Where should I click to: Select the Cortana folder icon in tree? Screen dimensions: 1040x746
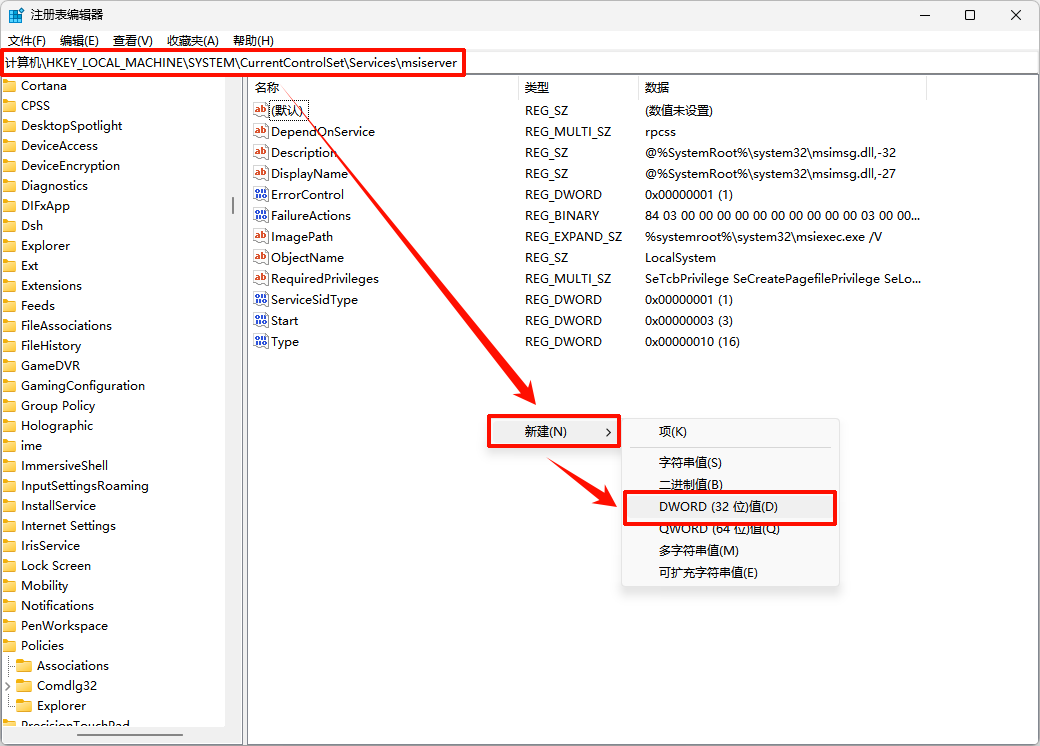[x=10, y=86]
